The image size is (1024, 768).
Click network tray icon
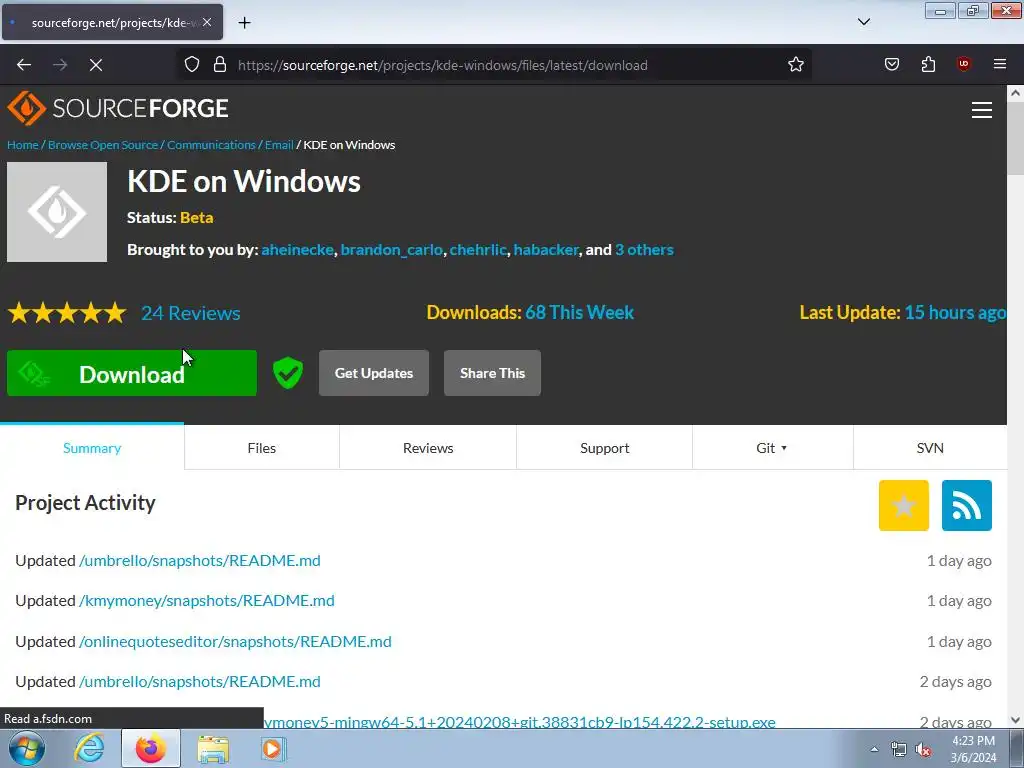click(899, 749)
